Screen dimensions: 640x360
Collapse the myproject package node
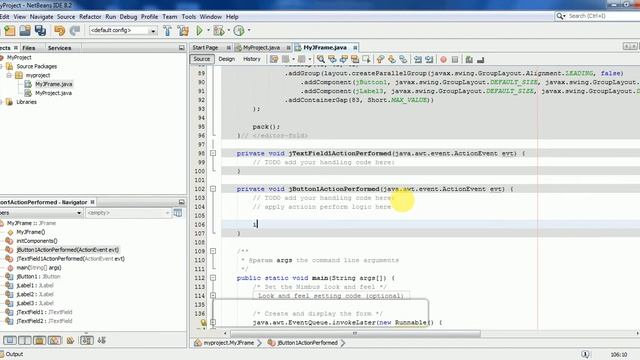pos(9,76)
